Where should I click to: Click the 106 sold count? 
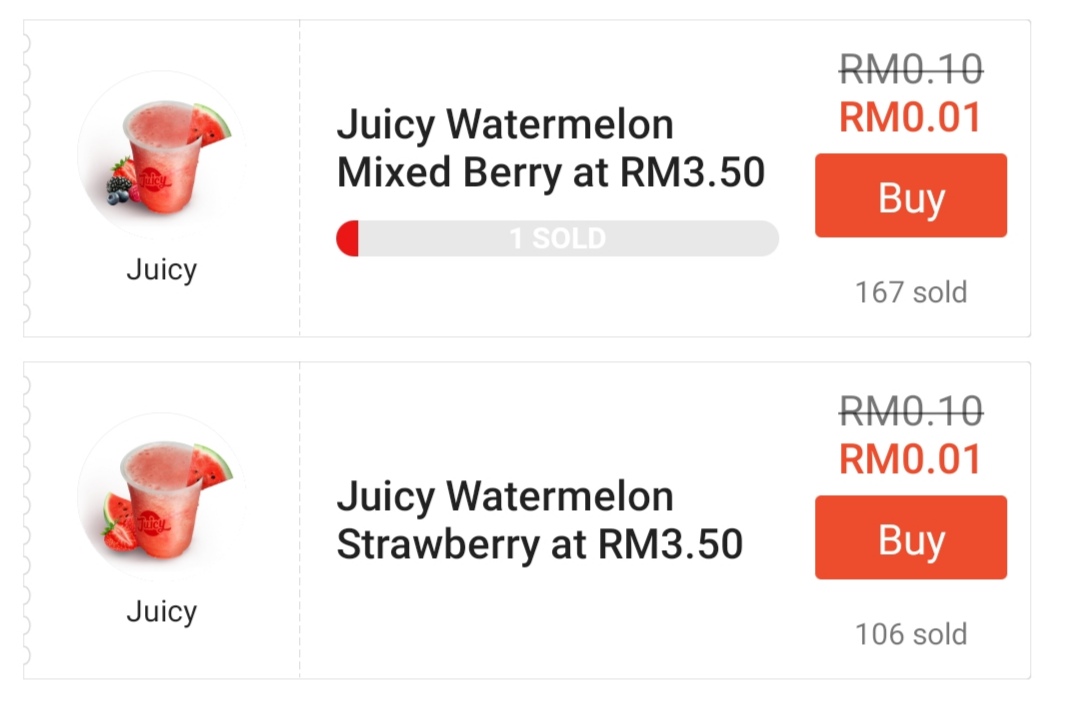coord(910,634)
